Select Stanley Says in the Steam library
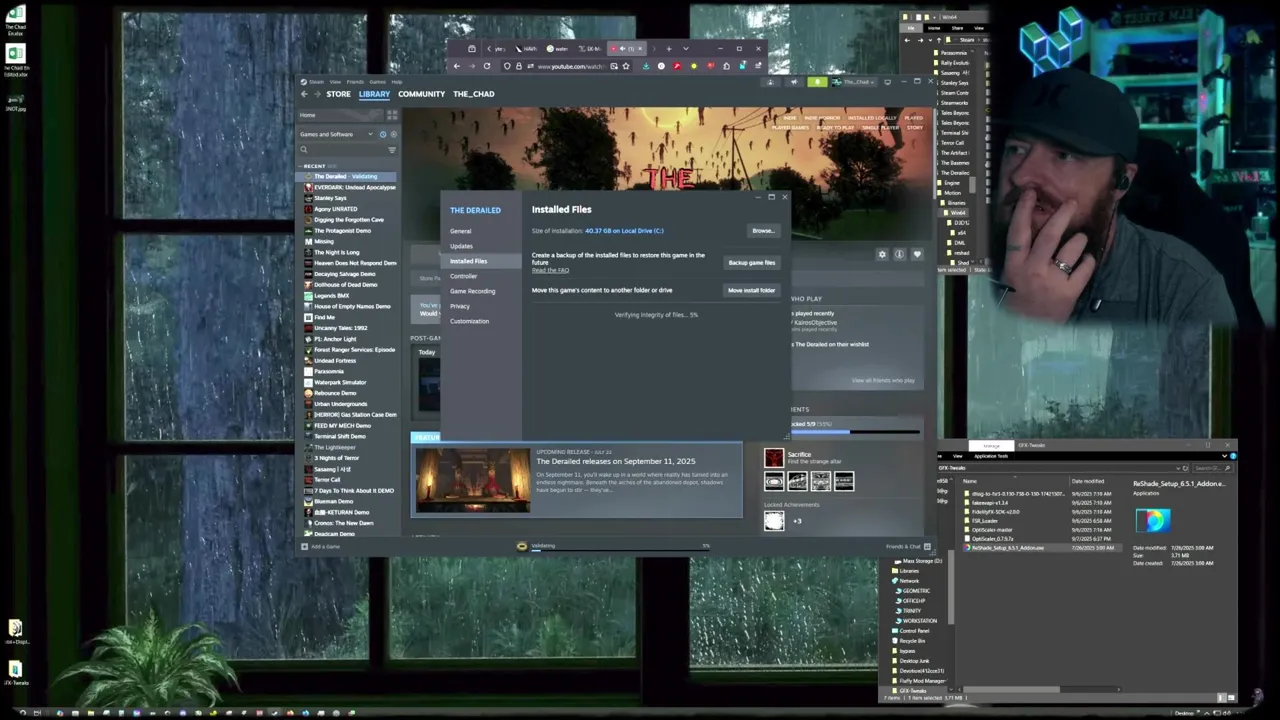This screenshot has height=720, width=1280. [330, 198]
